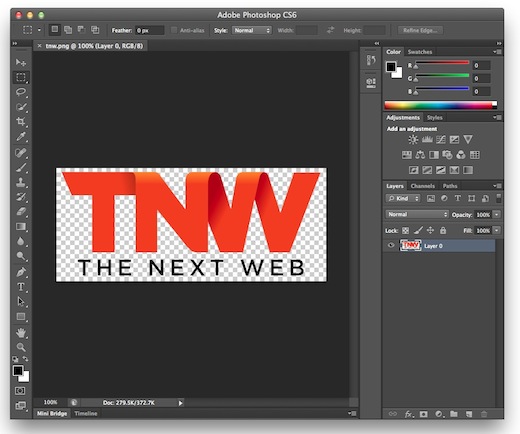Expand the Opacity slider arrow
This screenshot has width=520, height=434.
coord(497,214)
